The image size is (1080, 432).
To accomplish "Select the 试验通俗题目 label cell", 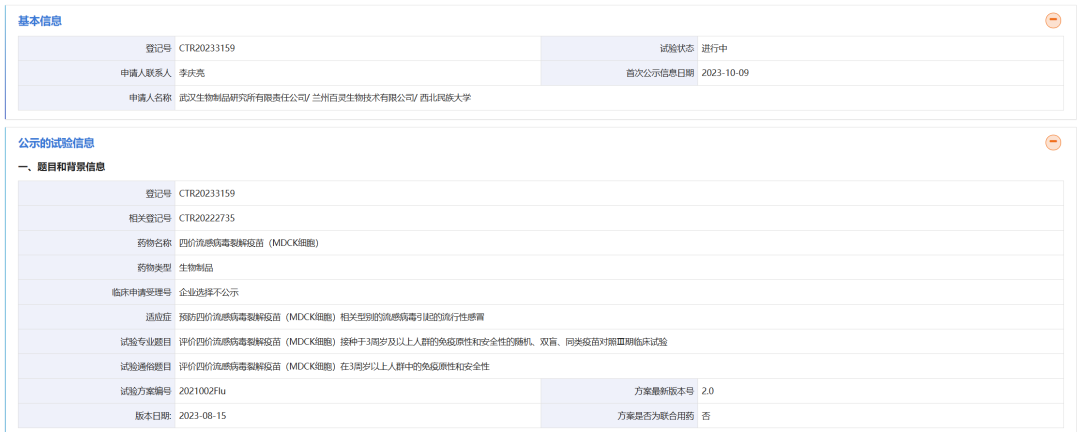I will point(96,367).
